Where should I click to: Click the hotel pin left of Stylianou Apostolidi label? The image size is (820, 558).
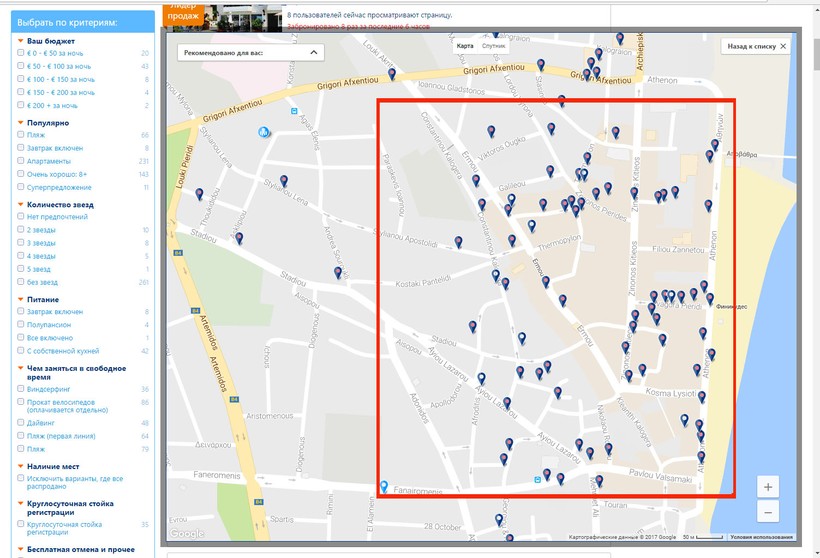point(458,241)
